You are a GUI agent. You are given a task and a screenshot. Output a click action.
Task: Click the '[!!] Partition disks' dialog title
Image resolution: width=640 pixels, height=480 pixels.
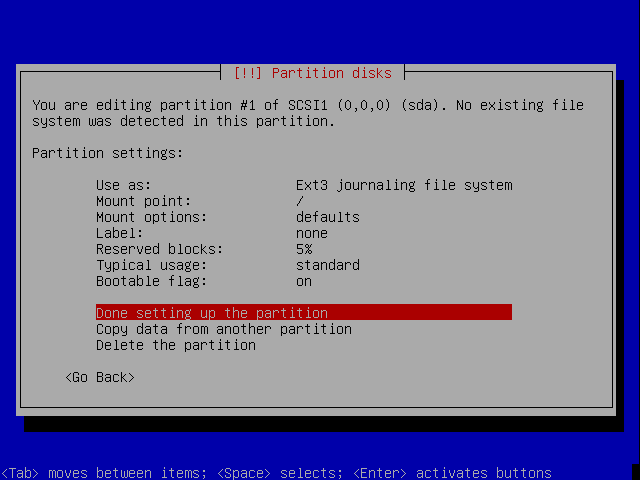point(313,73)
